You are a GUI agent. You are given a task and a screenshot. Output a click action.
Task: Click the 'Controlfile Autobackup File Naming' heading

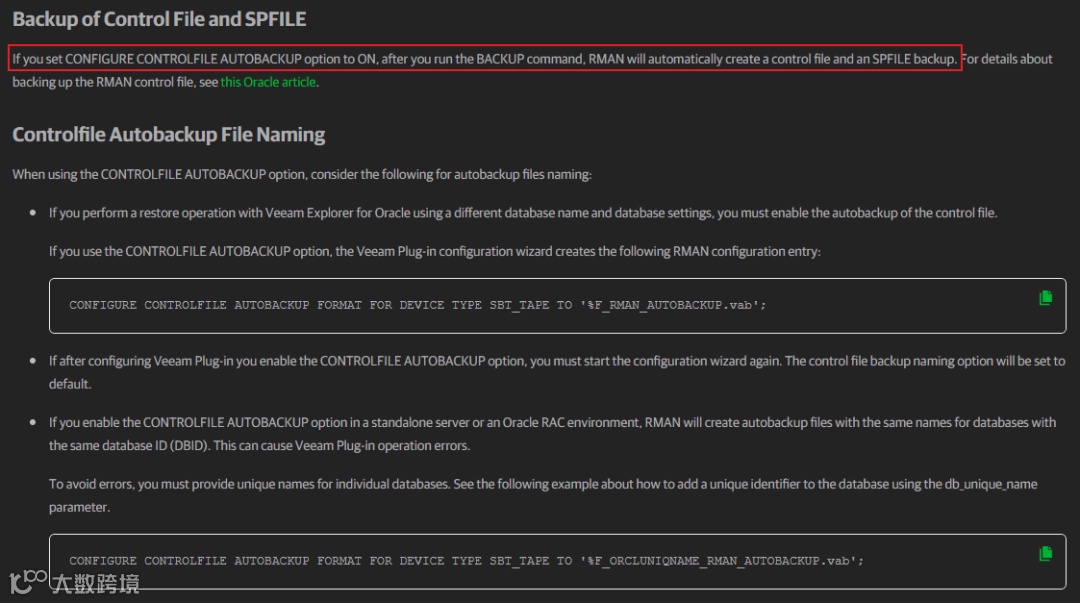pyautogui.click(x=169, y=134)
